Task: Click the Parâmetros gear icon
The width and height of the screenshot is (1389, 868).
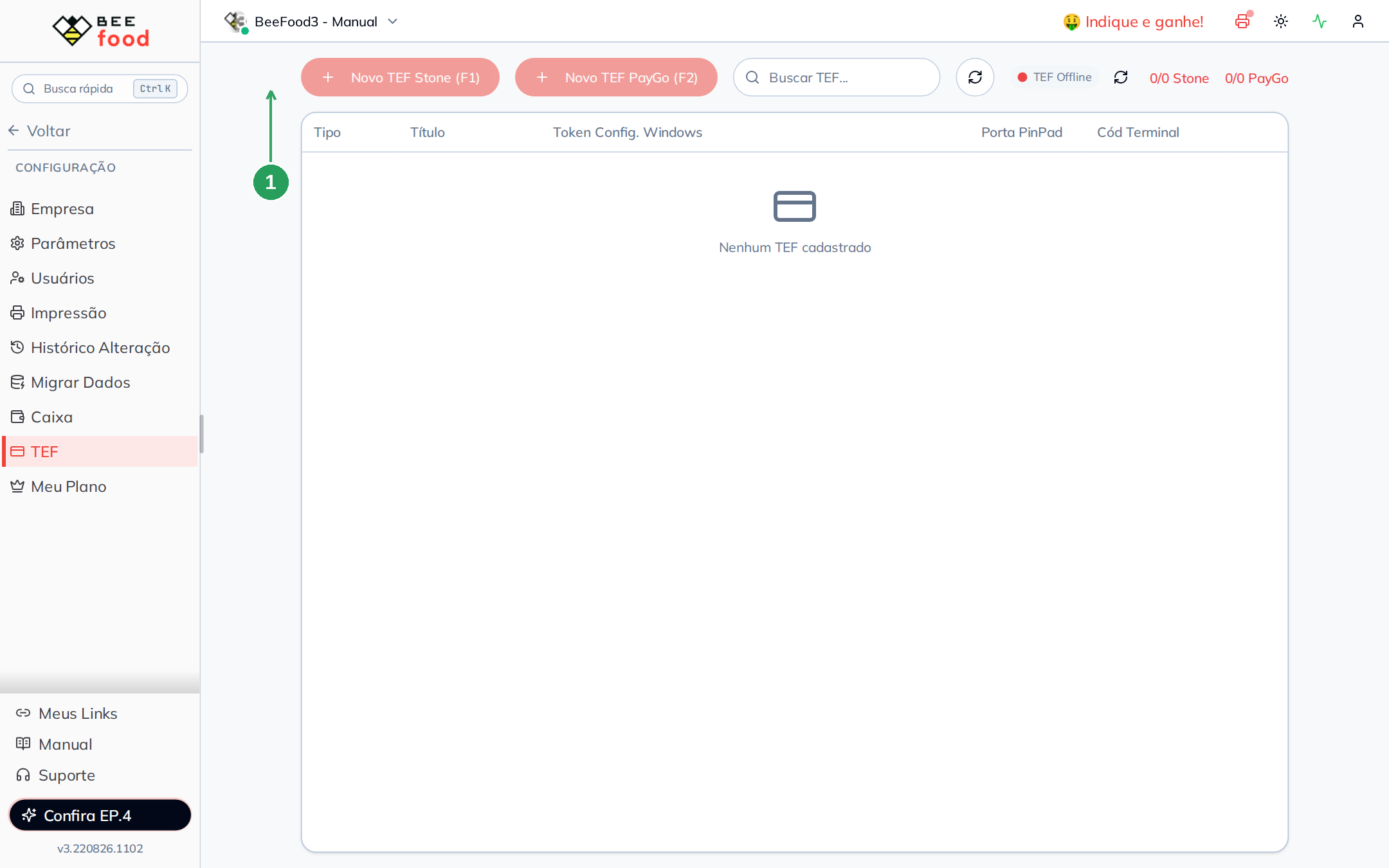Action: coord(17,244)
